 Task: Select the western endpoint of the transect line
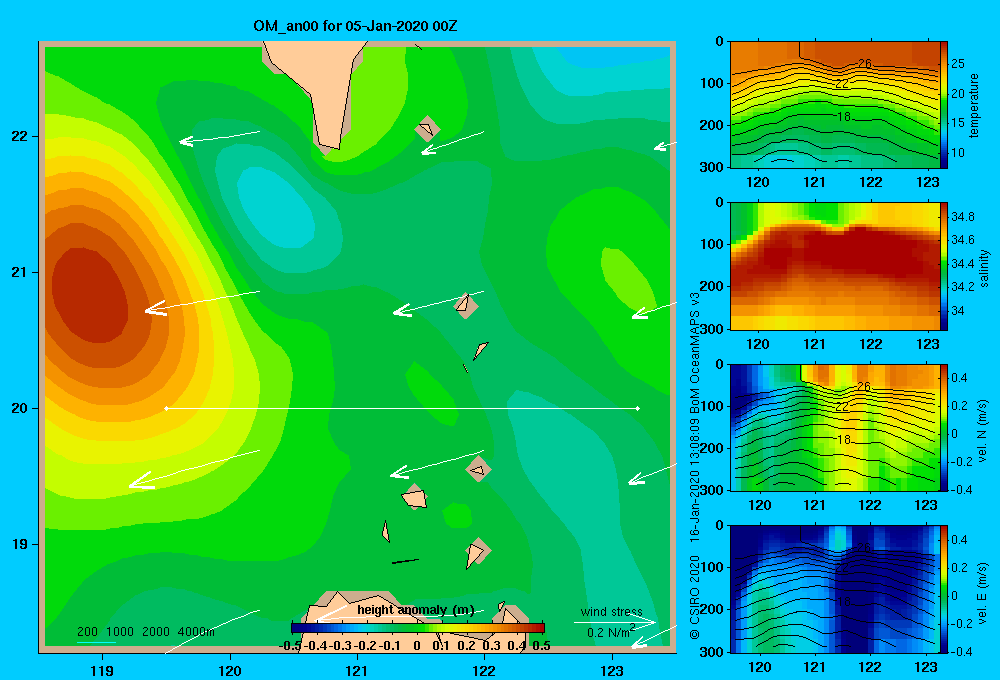(x=166, y=408)
